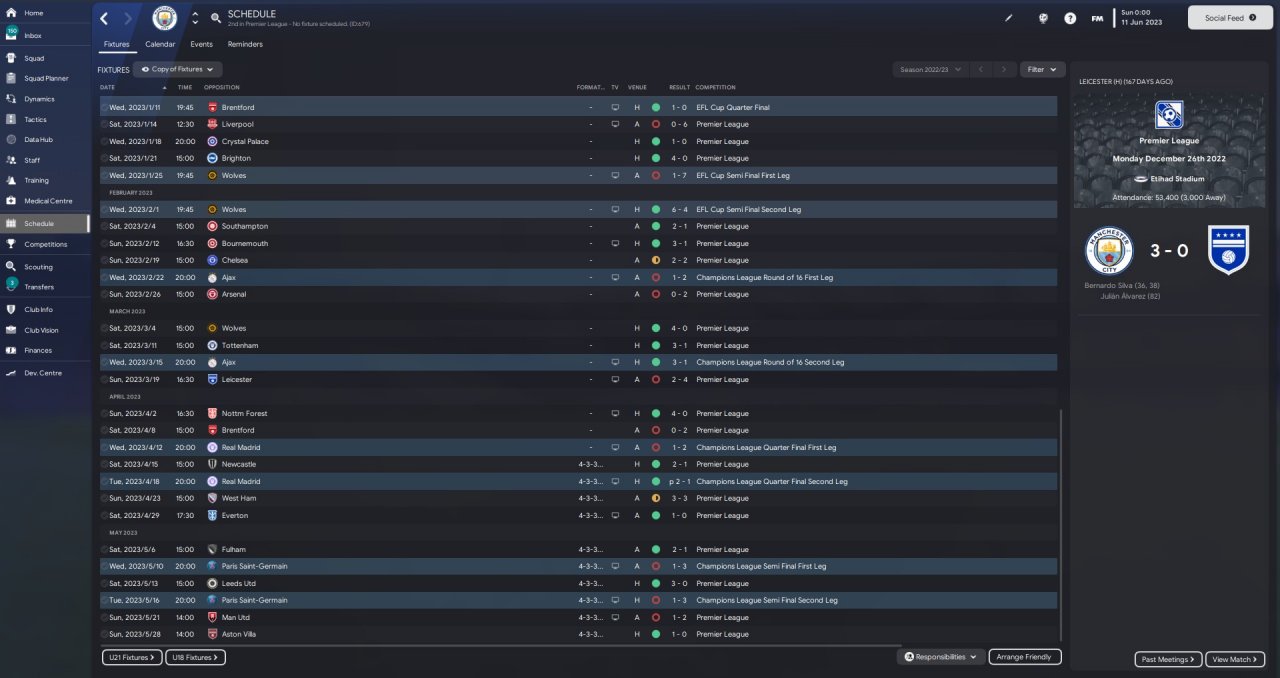Click the TV icon on the Liverpool row
This screenshot has width=1280, height=678.
pyautogui.click(x=615, y=124)
